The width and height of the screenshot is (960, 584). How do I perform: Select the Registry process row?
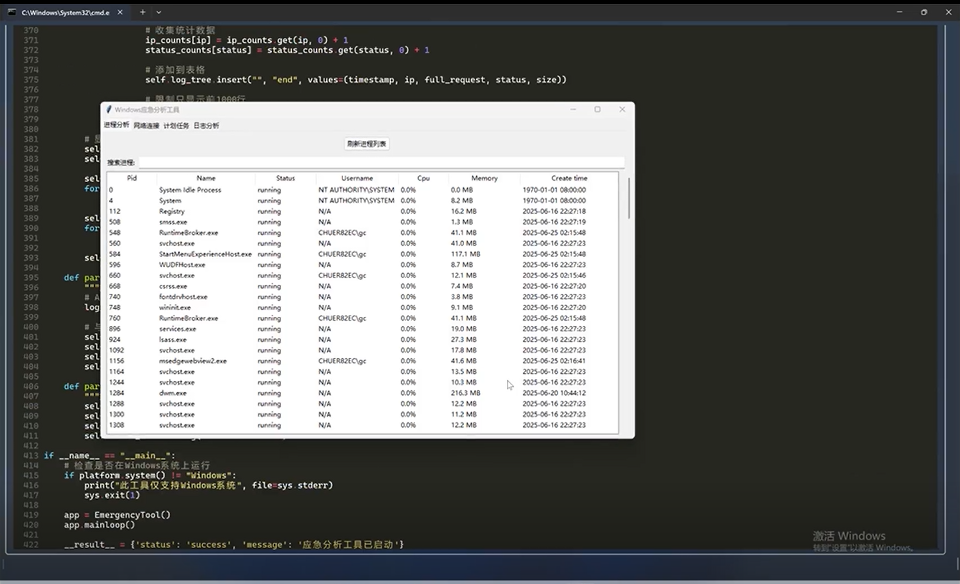(362, 211)
